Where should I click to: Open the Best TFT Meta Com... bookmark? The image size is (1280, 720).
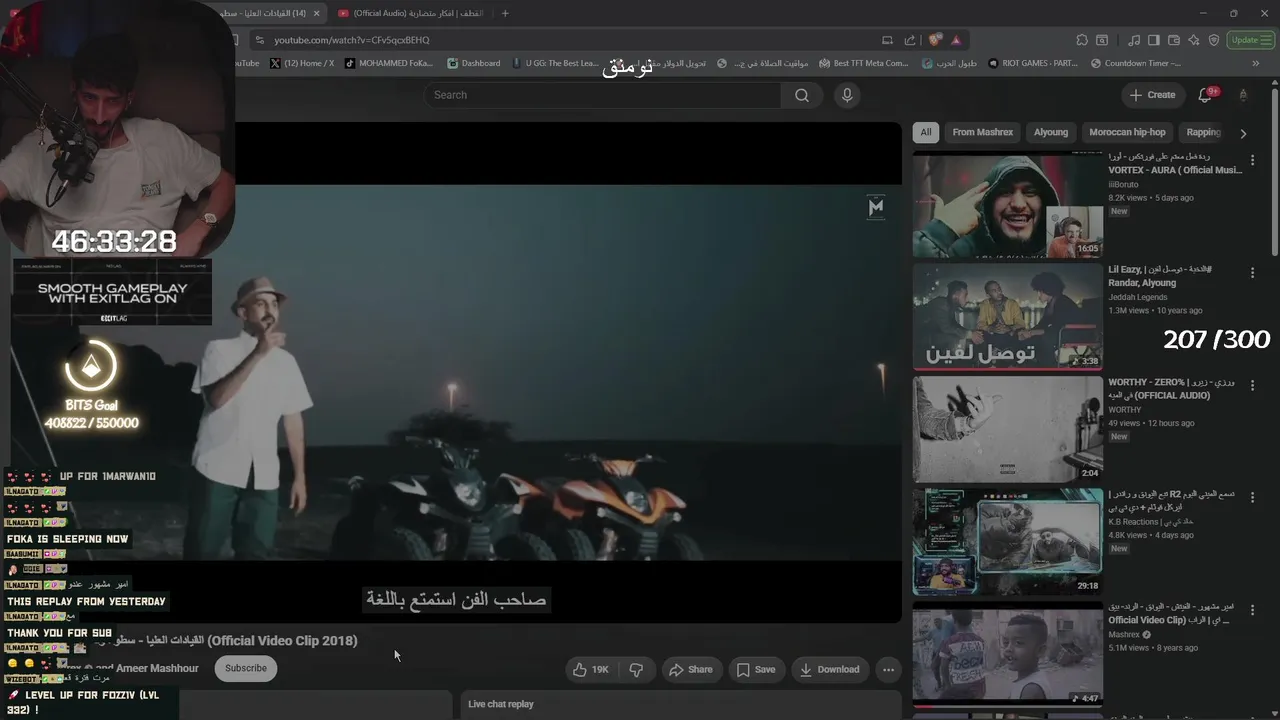coord(864,63)
